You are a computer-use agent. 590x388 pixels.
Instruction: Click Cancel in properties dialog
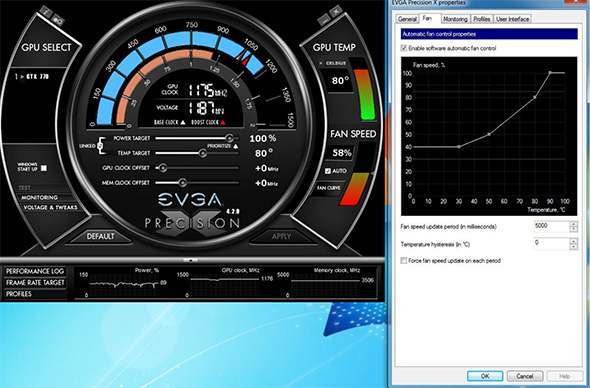point(525,376)
